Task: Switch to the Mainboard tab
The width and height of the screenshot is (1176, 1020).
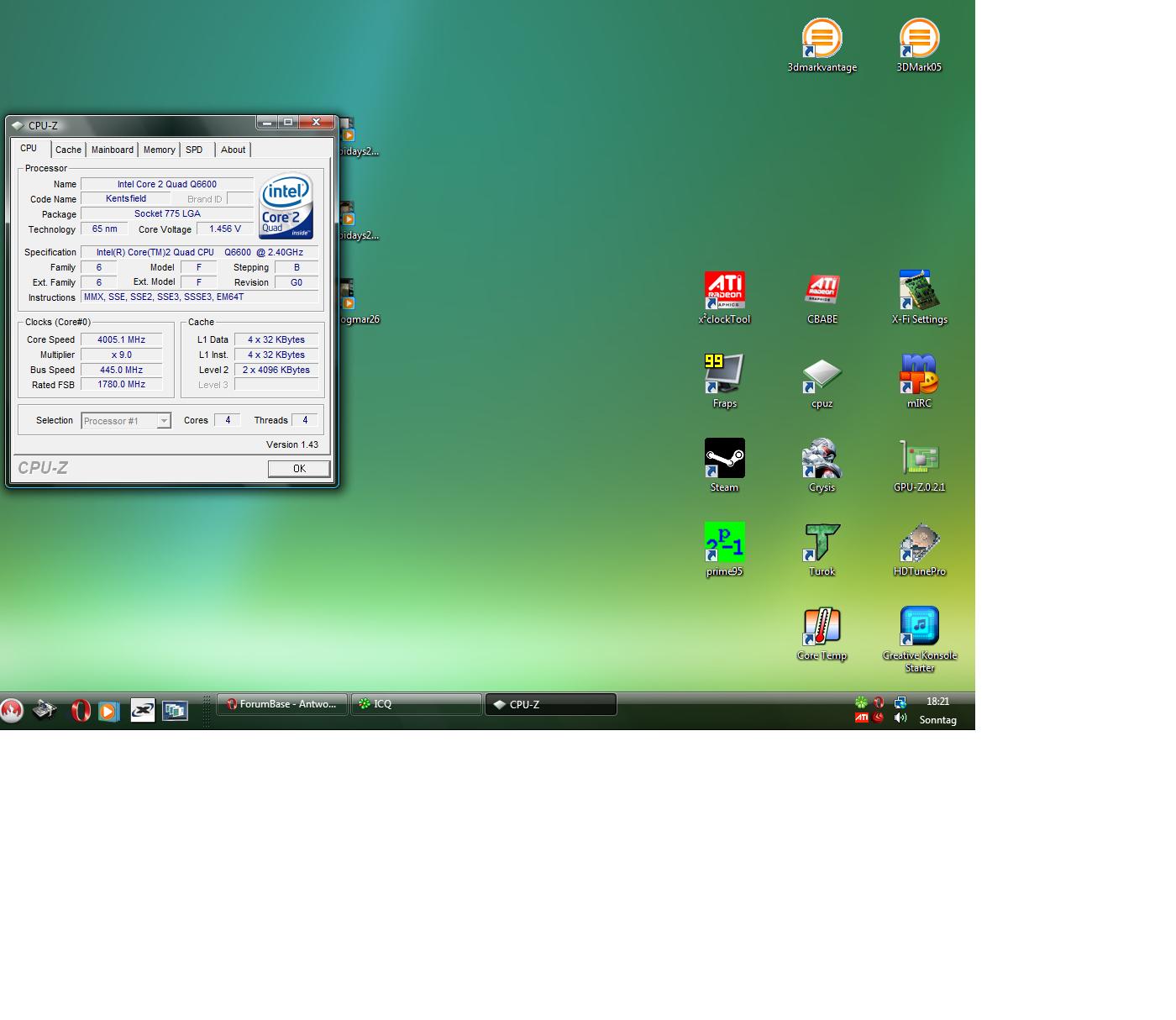Action: (112, 150)
